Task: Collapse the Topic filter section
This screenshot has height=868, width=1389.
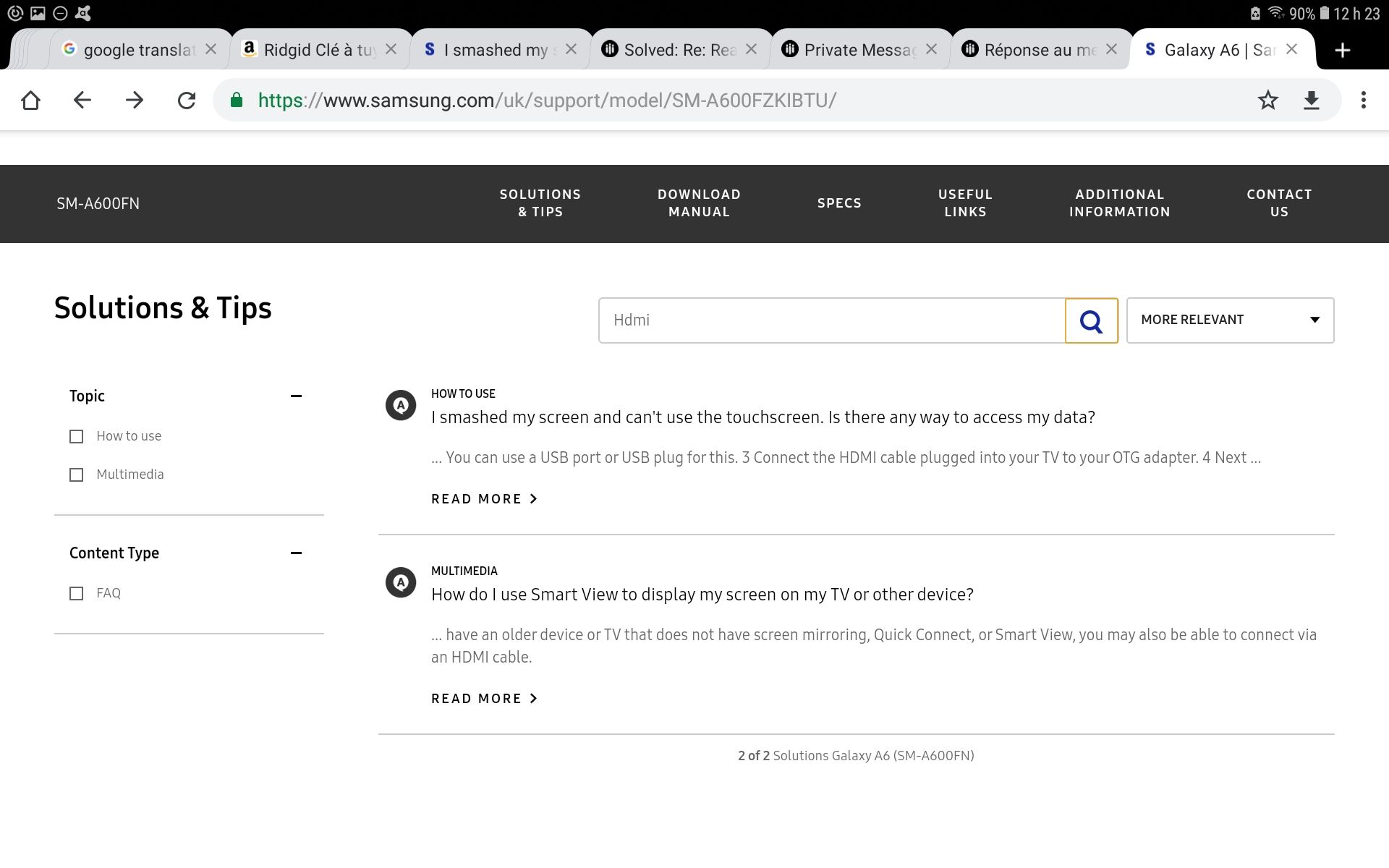Action: pyautogui.click(x=296, y=396)
